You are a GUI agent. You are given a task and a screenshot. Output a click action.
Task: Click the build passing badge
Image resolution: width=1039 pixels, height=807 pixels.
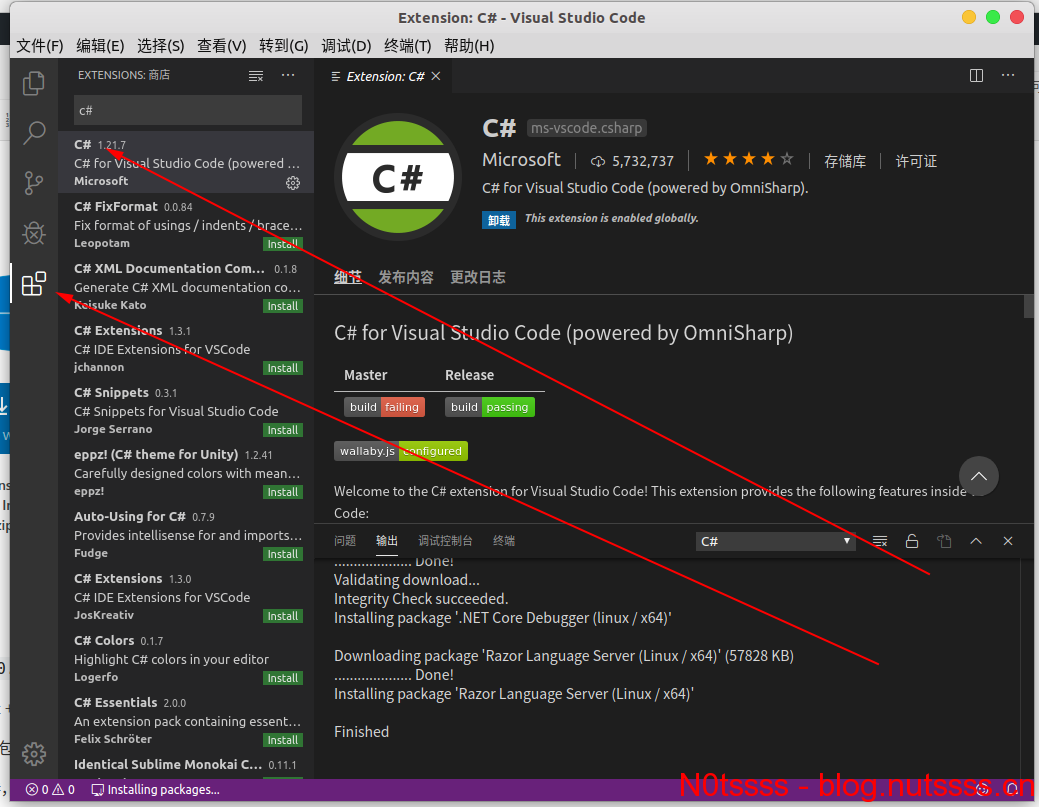point(490,407)
